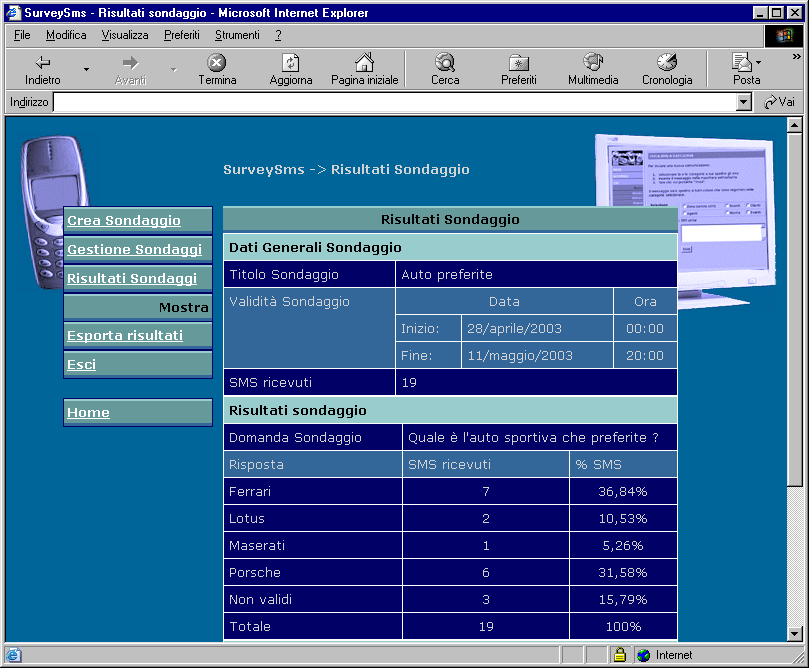
Task: Go to home via Pagina iniziale icon
Action: pyautogui.click(x=364, y=63)
